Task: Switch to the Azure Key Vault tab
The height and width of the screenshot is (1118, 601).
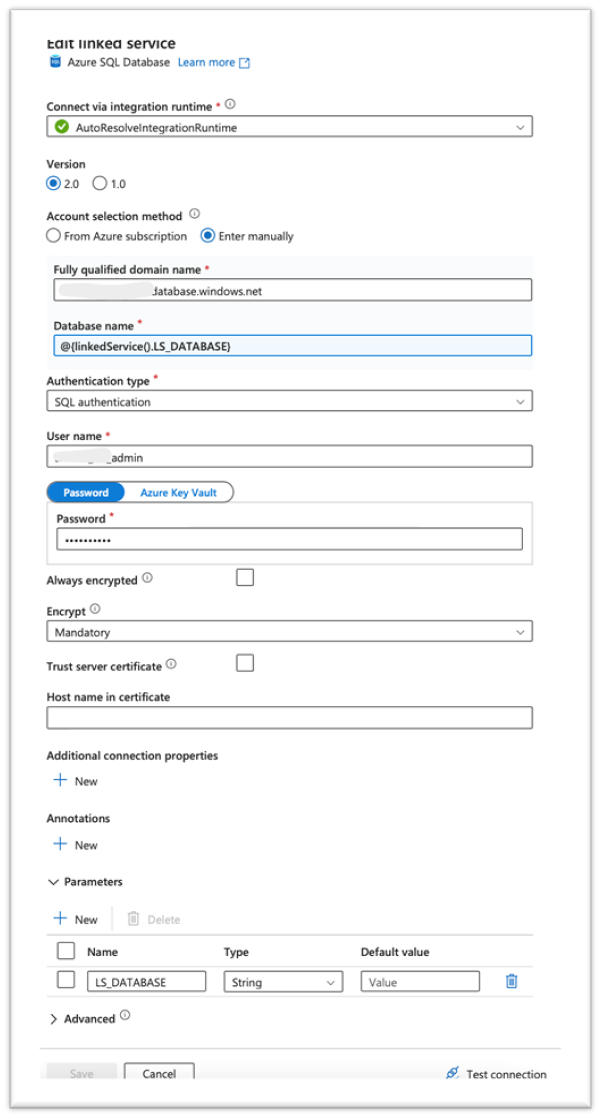Action: coord(179,492)
